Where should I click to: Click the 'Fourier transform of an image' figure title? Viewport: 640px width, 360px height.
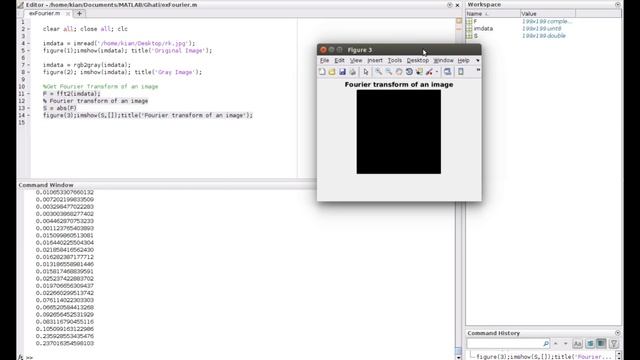pos(399,84)
